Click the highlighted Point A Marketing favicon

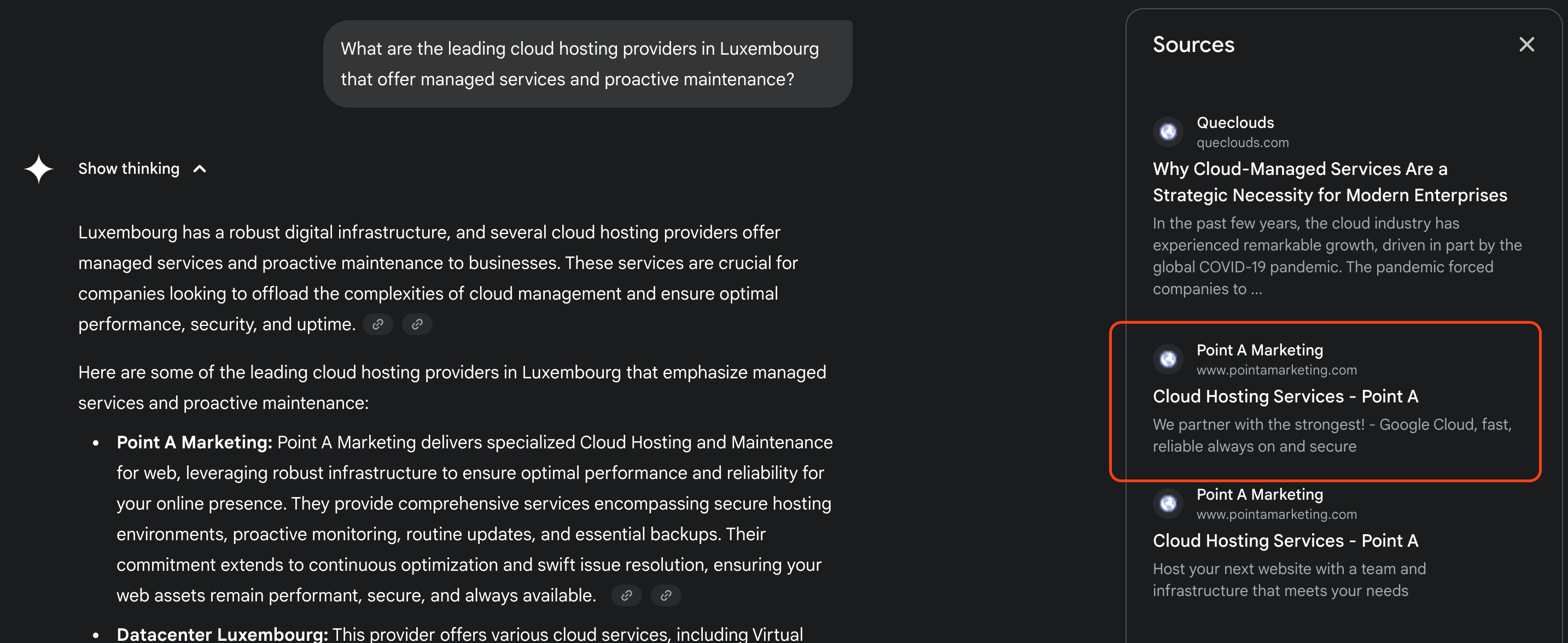(x=1168, y=359)
